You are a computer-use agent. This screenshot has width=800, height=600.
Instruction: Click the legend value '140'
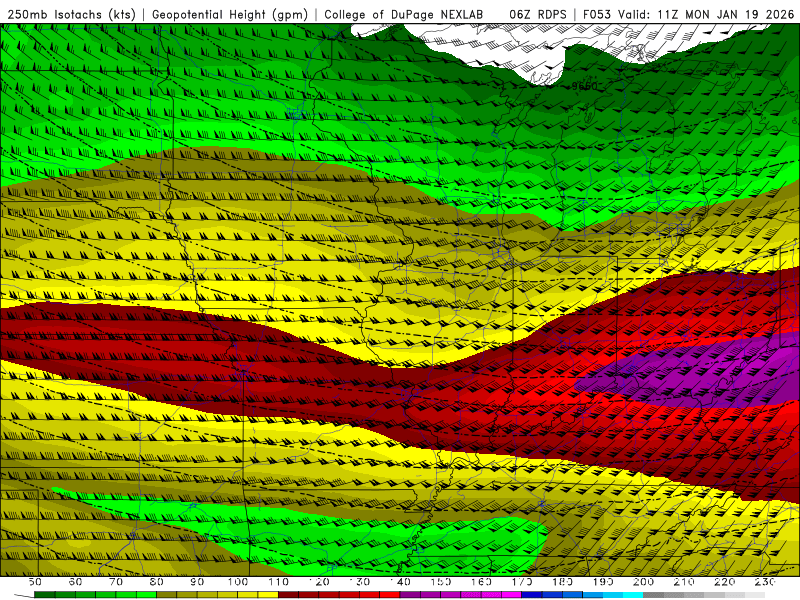tap(401, 582)
